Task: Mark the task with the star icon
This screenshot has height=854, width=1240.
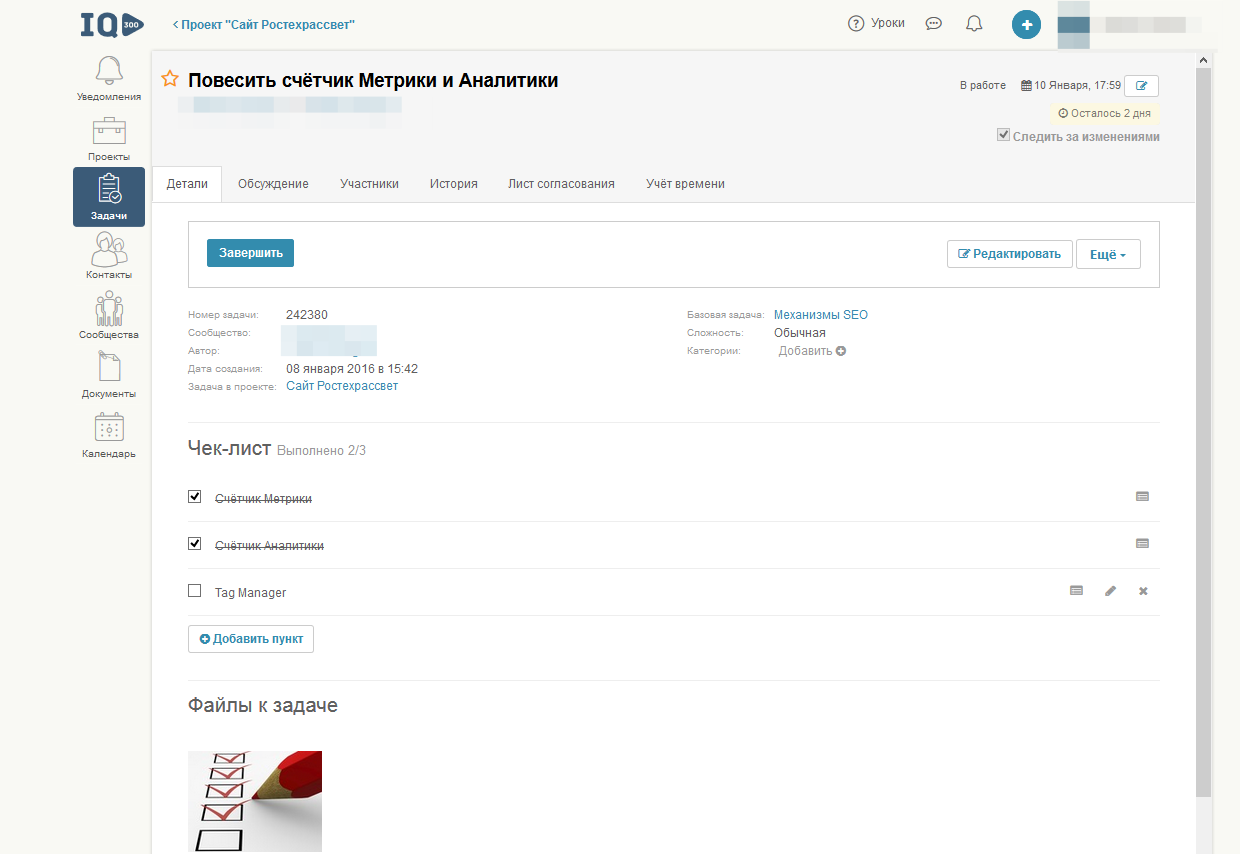Action: click(170, 80)
